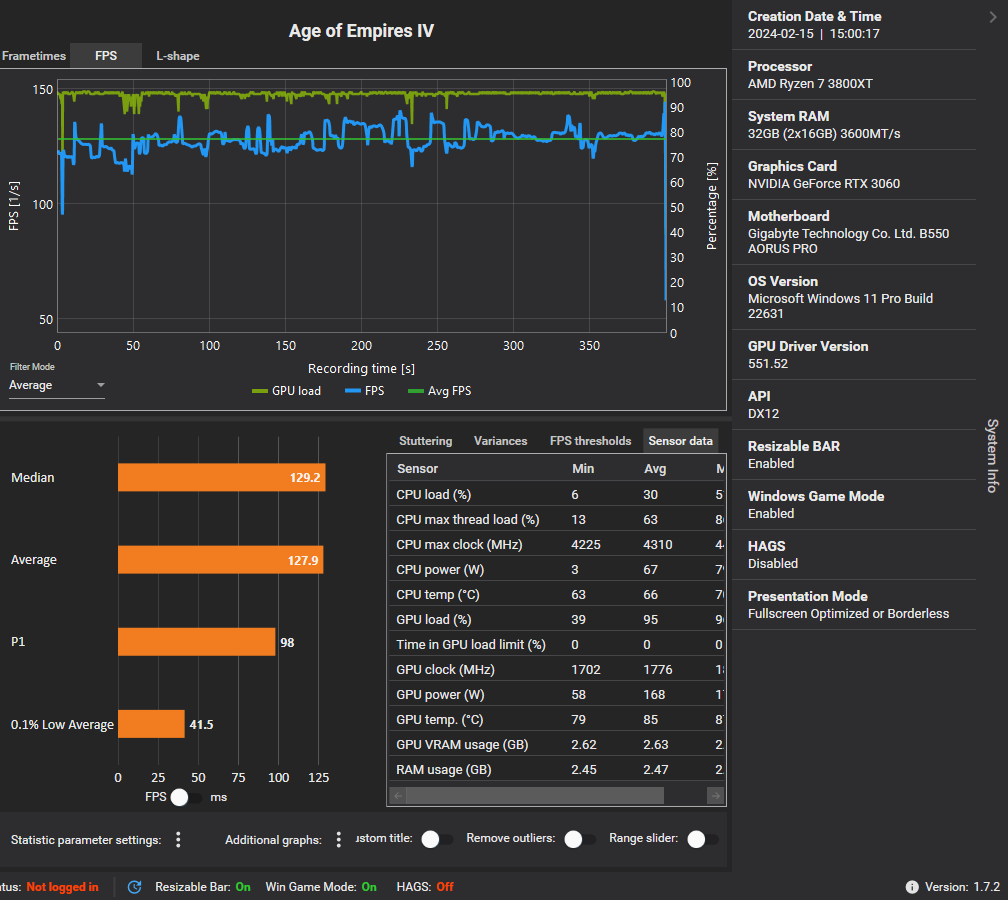Click the Min column header

pos(583,469)
